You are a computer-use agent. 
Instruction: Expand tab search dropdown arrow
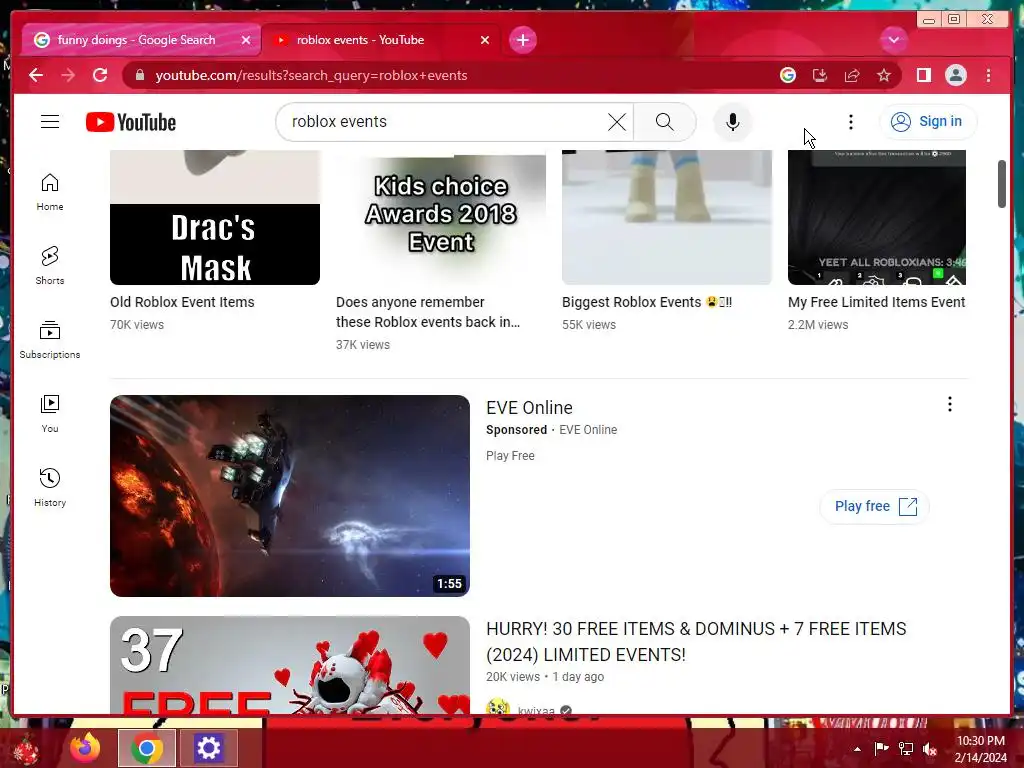[x=893, y=40]
